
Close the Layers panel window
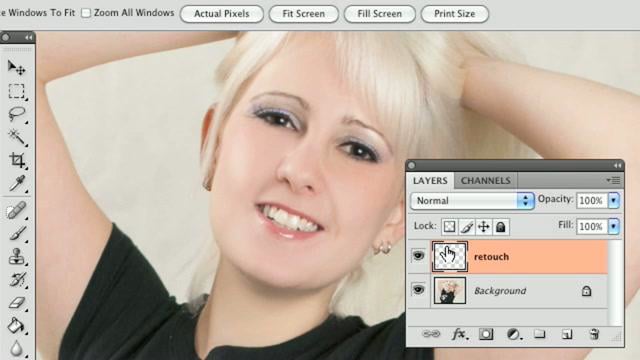tap(411, 165)
